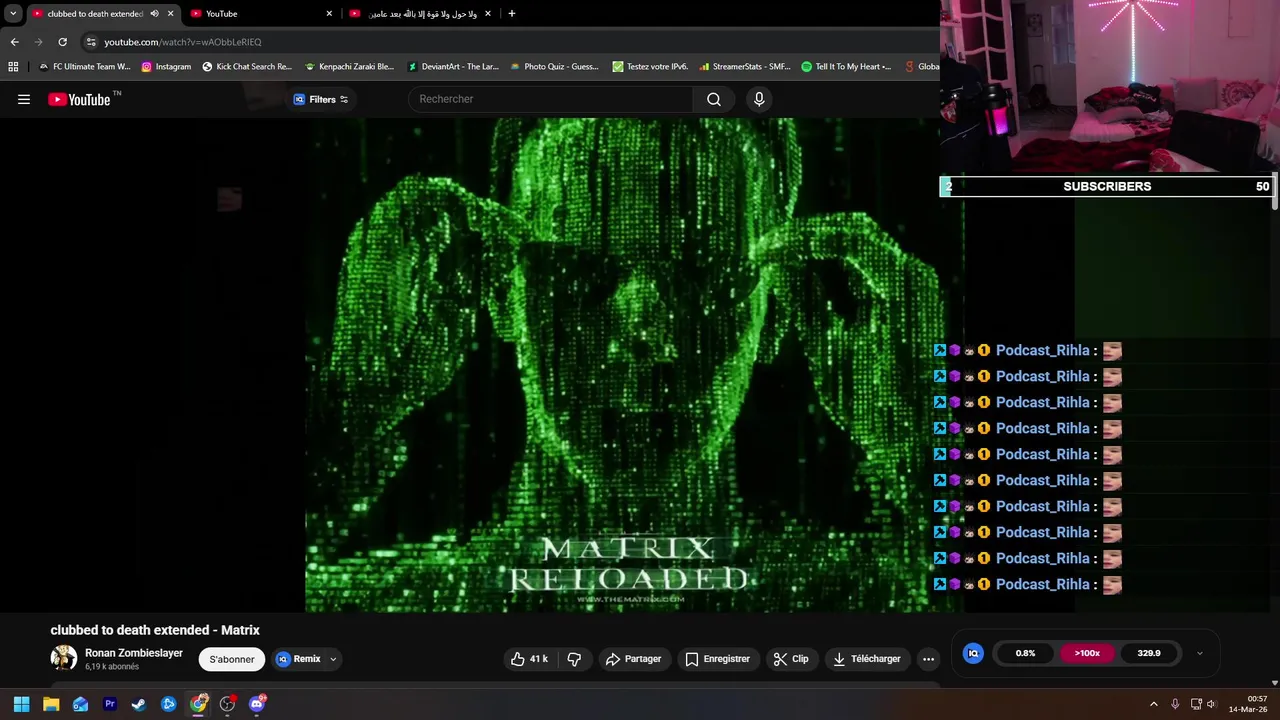
Task: Open the apps grid in bookmarks bar
Action: click(13, 67)
